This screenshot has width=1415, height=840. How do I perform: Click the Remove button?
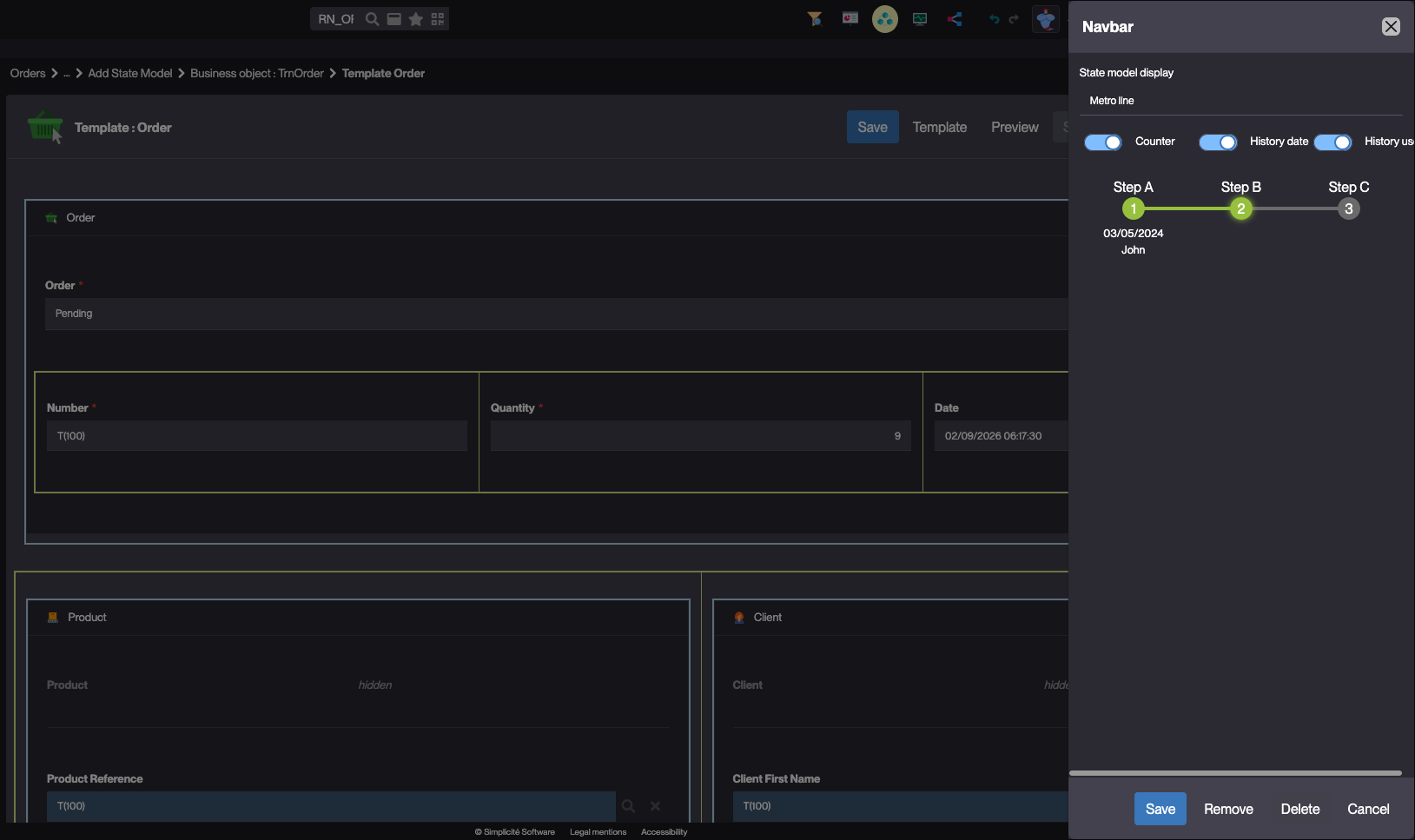[x=1228, y=810]
